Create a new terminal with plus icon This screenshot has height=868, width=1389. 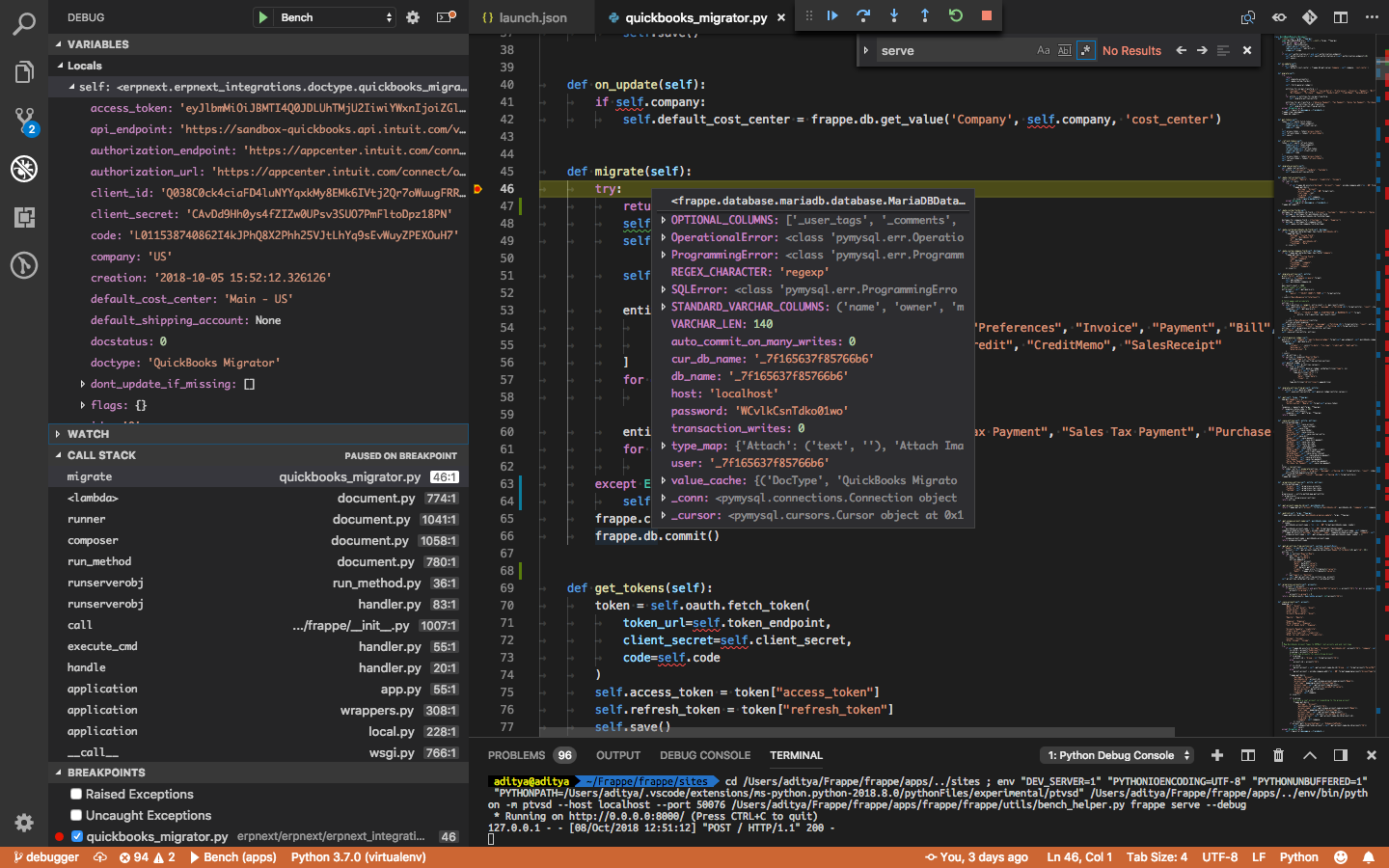coord(1217,755)
